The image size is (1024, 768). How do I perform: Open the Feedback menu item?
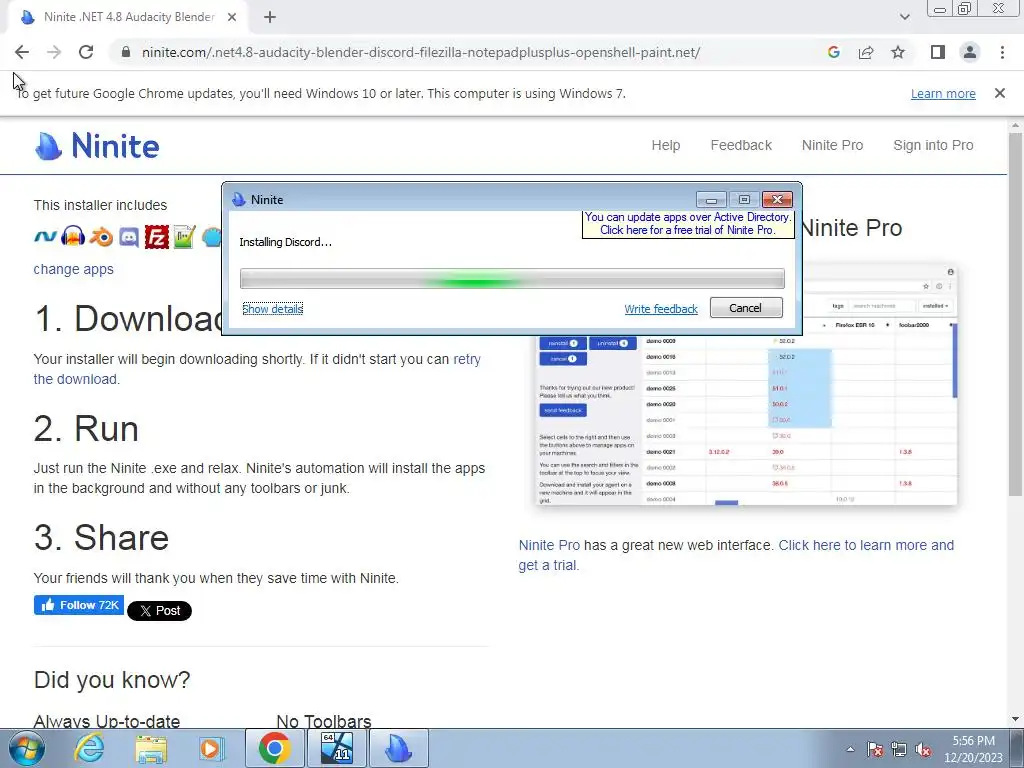[x=741, y=145]
